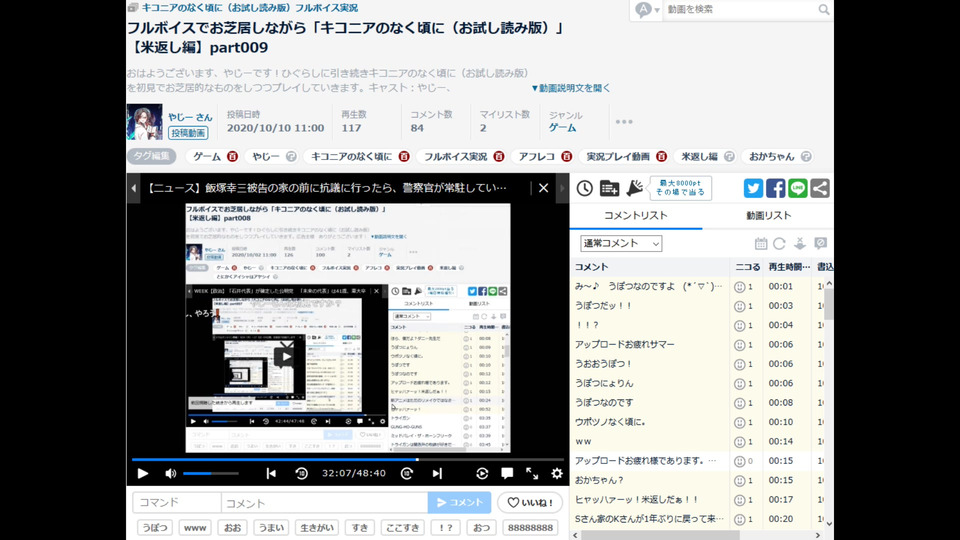960x540 pixels.
Task: Click the search magnifier icon
Action: tap(823, 9)
